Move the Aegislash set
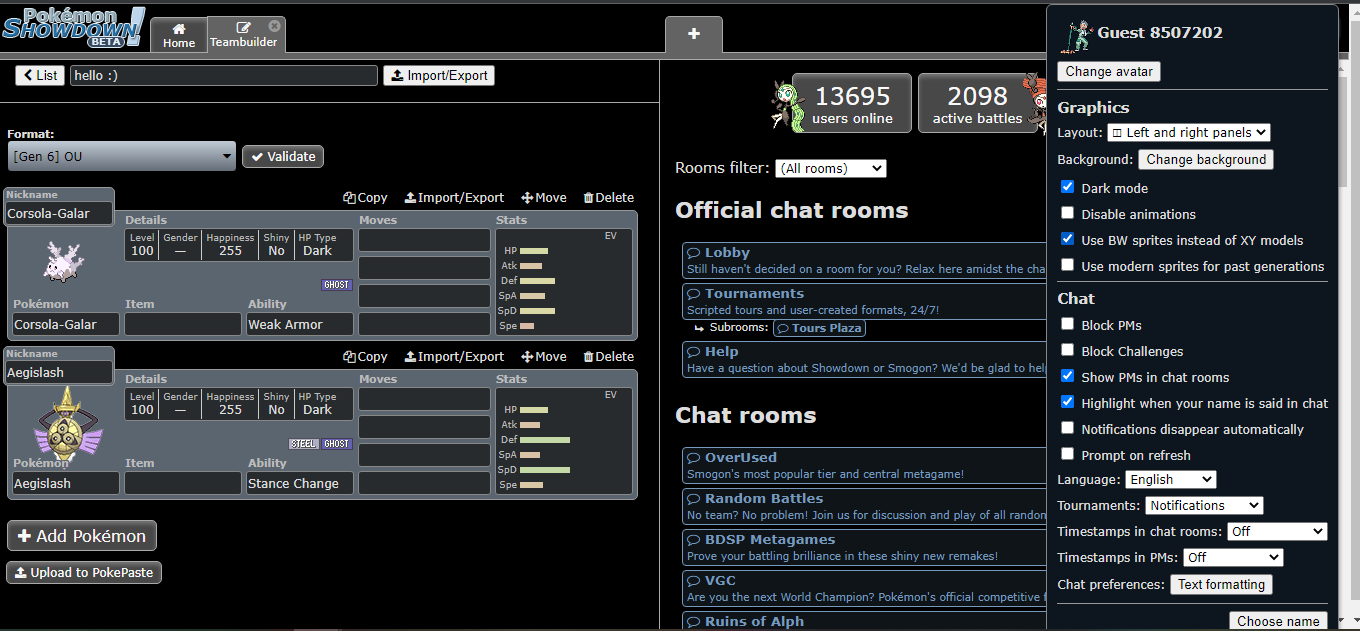The height and width of the screenshot is (631, 1360). click(544, 357)
